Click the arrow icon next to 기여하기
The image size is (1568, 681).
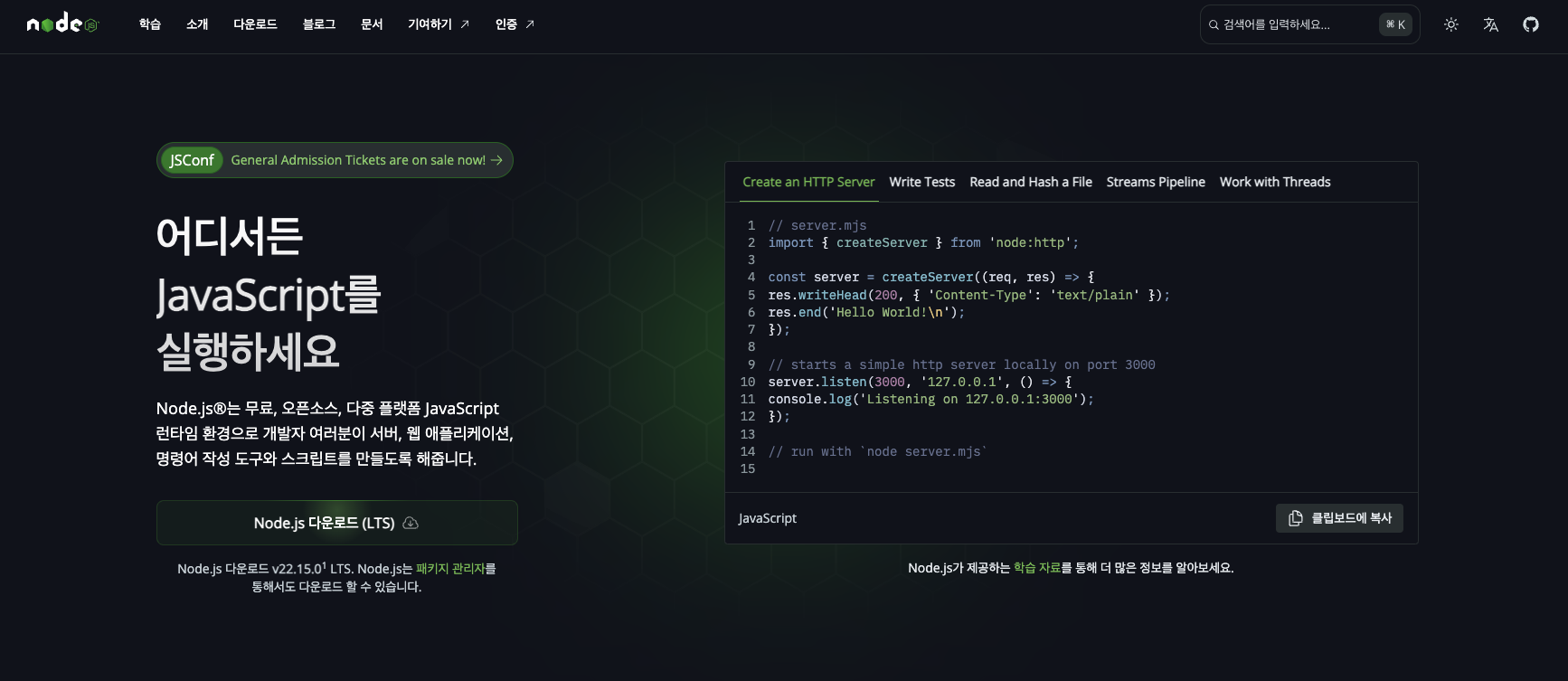pyautogui.click(x=465, y=24)
